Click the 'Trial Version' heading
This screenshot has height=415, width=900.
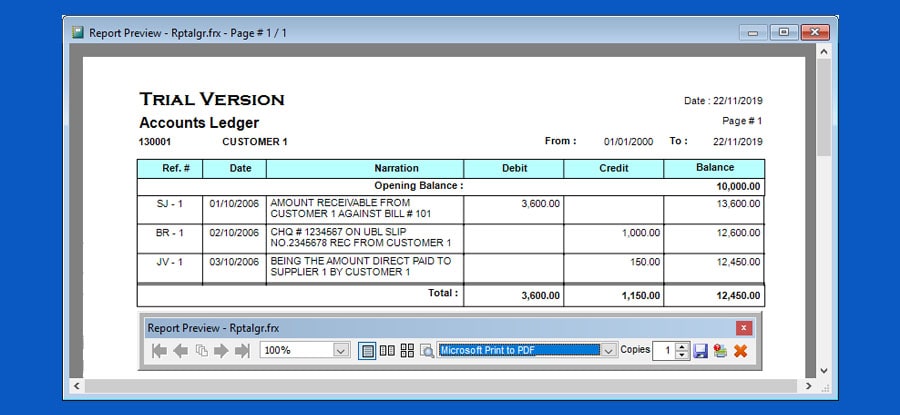pyautogui.click(x=212, y=99)
